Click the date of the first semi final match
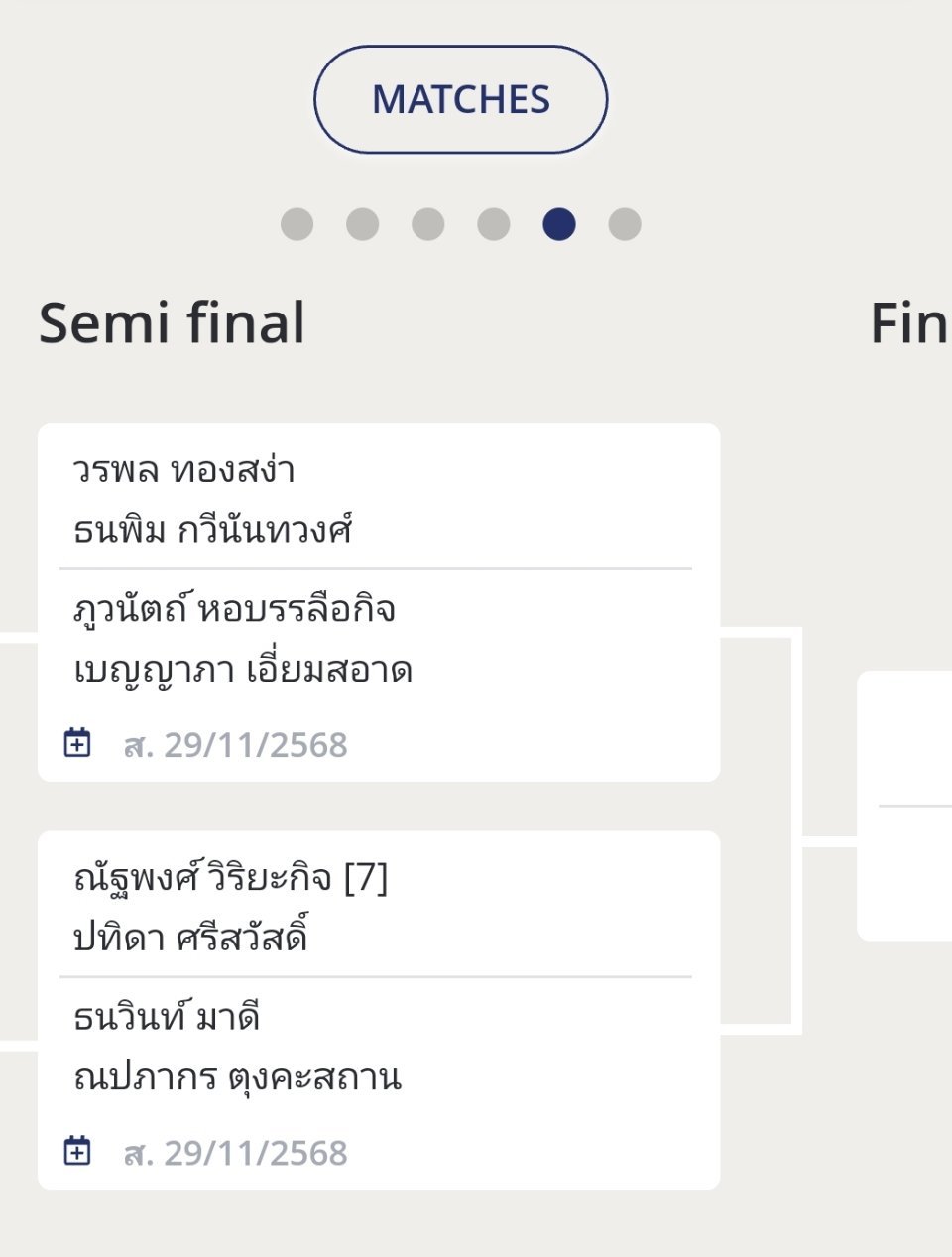Screen dimensions: 952x1257 (x=235, y=745)
